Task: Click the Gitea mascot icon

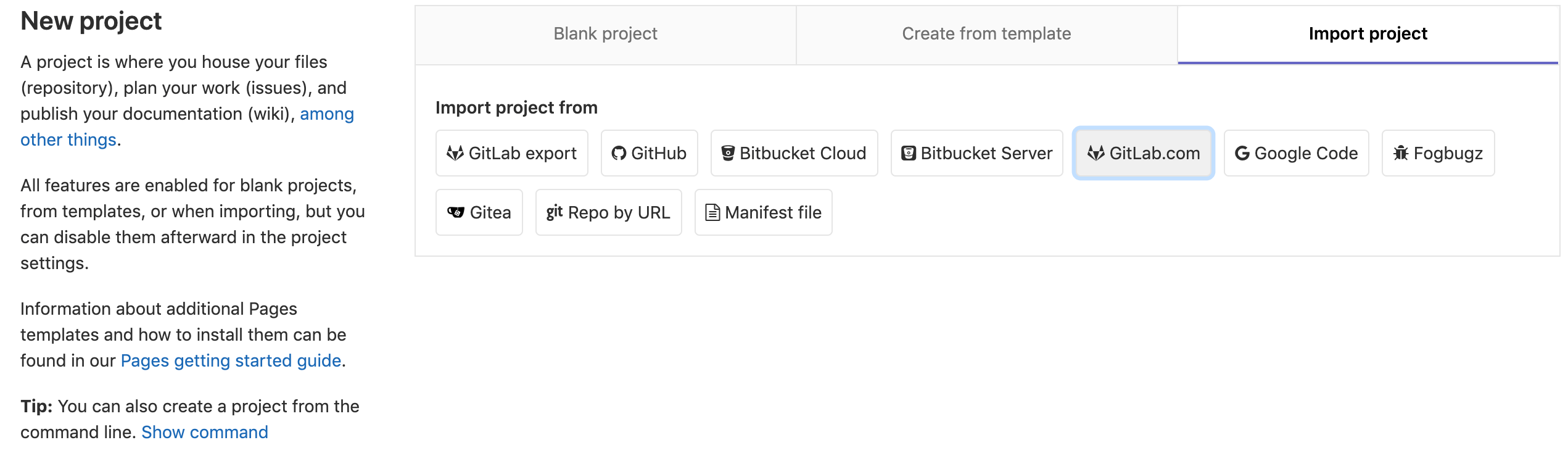Action: (x=456, y=212)
